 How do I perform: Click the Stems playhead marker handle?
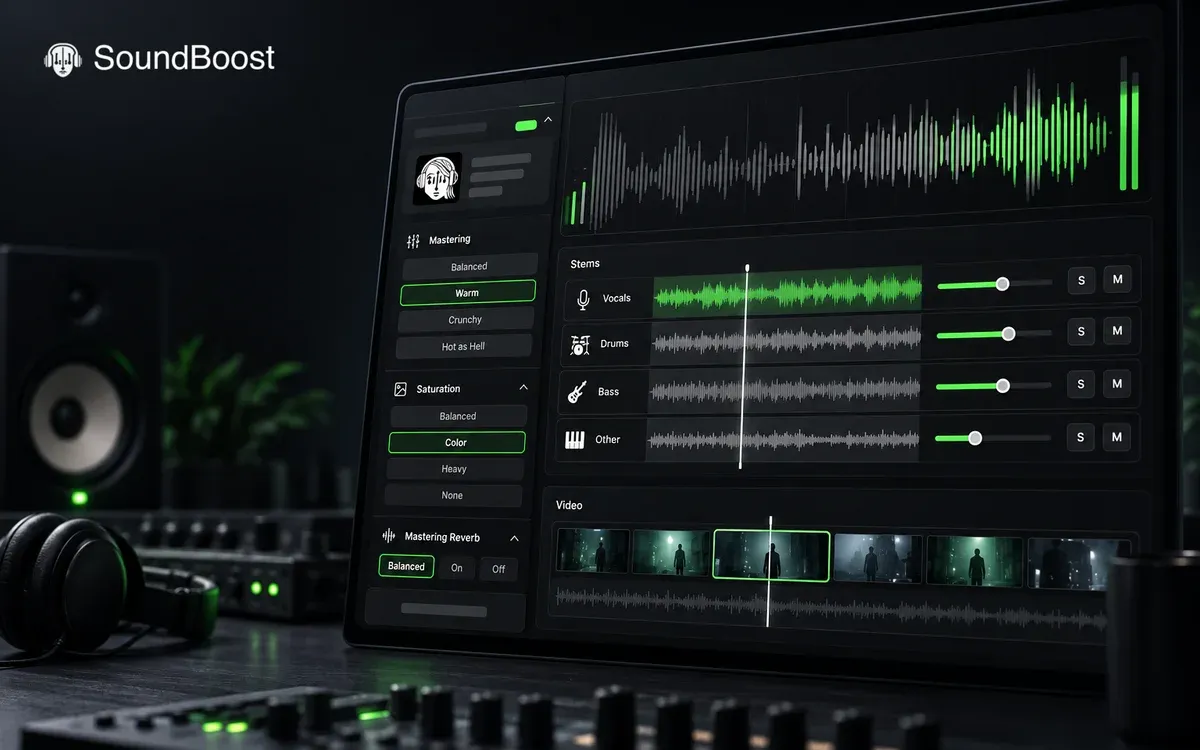tap(747, 268)
